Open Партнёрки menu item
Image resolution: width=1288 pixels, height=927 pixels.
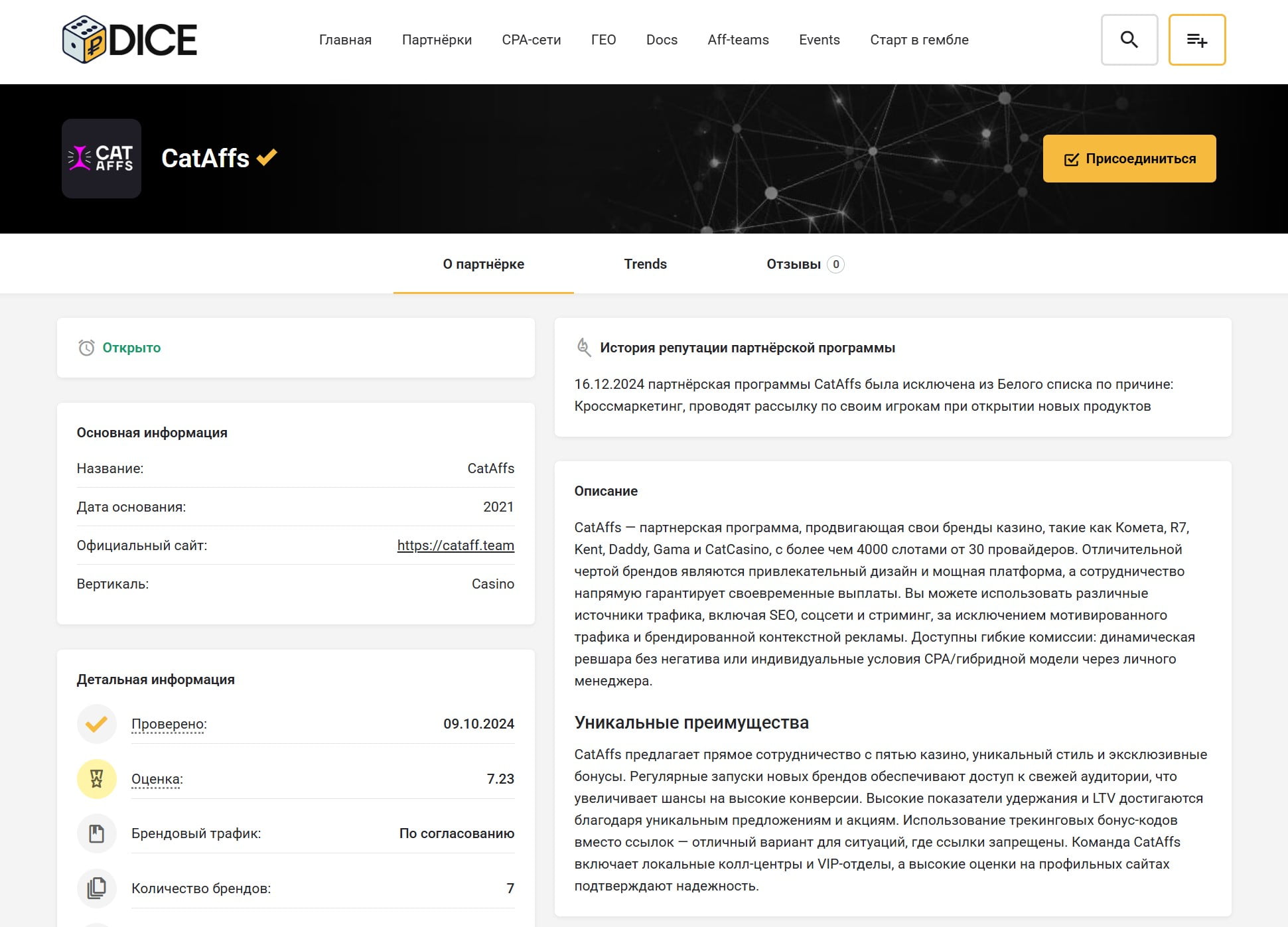437,40
